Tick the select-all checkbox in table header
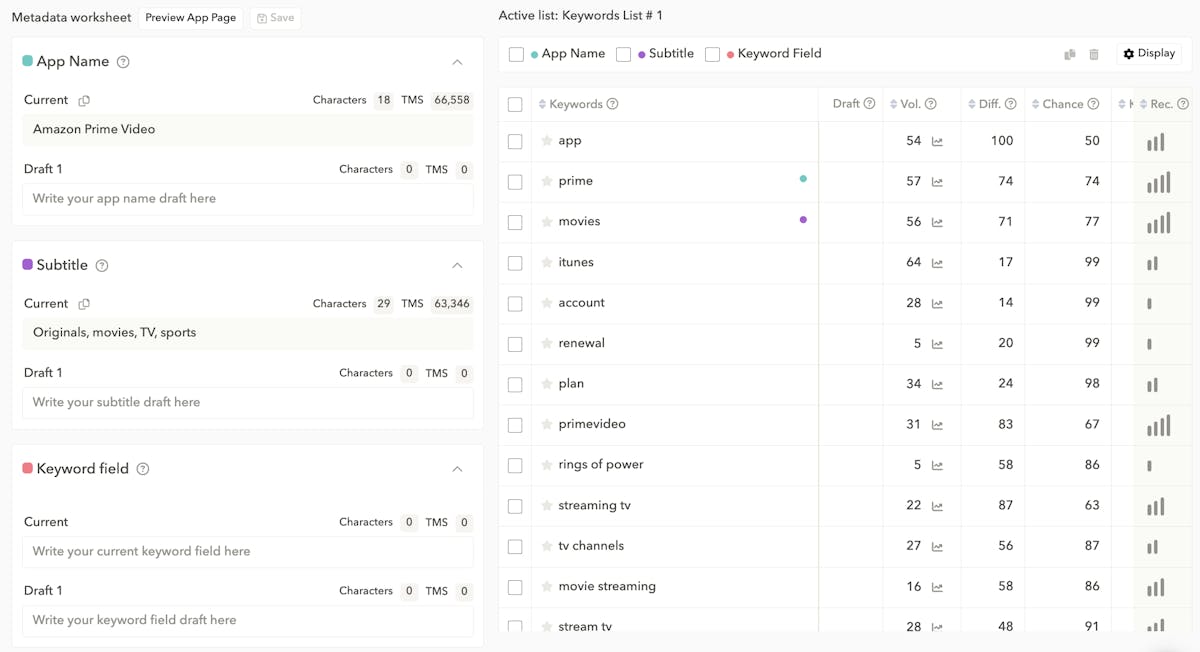1200x652 pixels. pyautogui.click(x=515, y=104)
